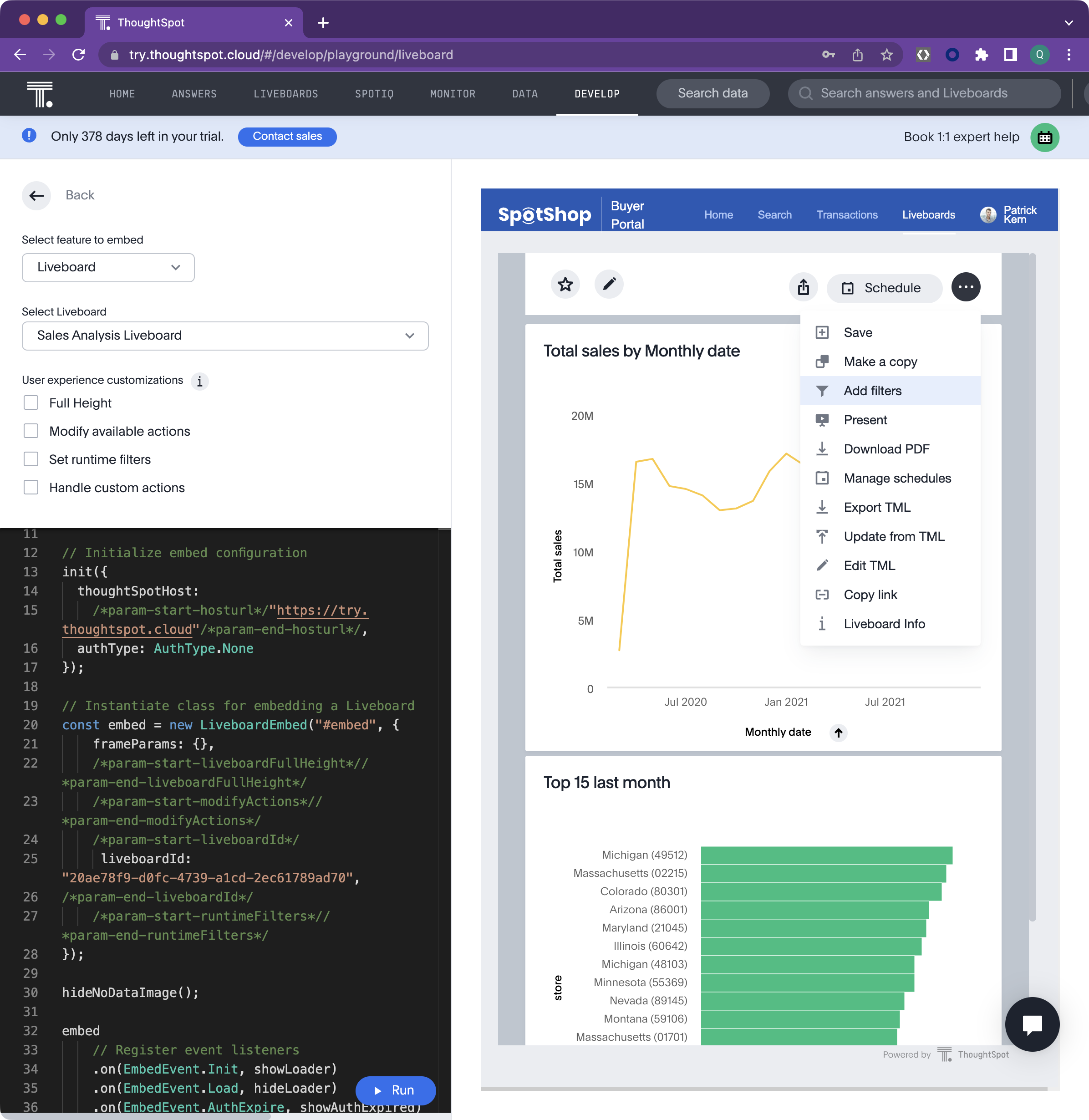Bookmark page with the star icon
Screen dimensions: 1089x1120
point(886,55)
